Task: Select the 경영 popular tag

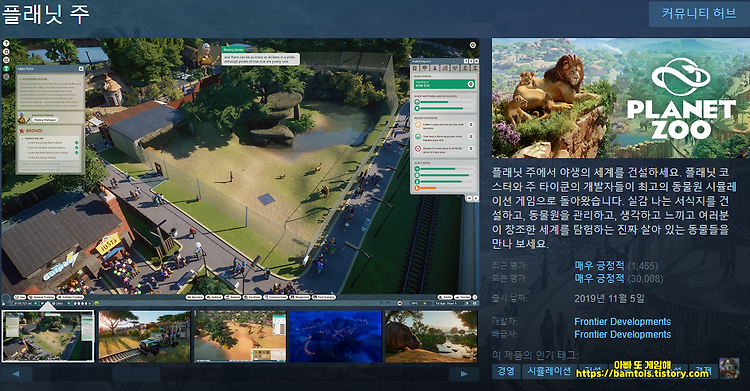Action: 506,371
